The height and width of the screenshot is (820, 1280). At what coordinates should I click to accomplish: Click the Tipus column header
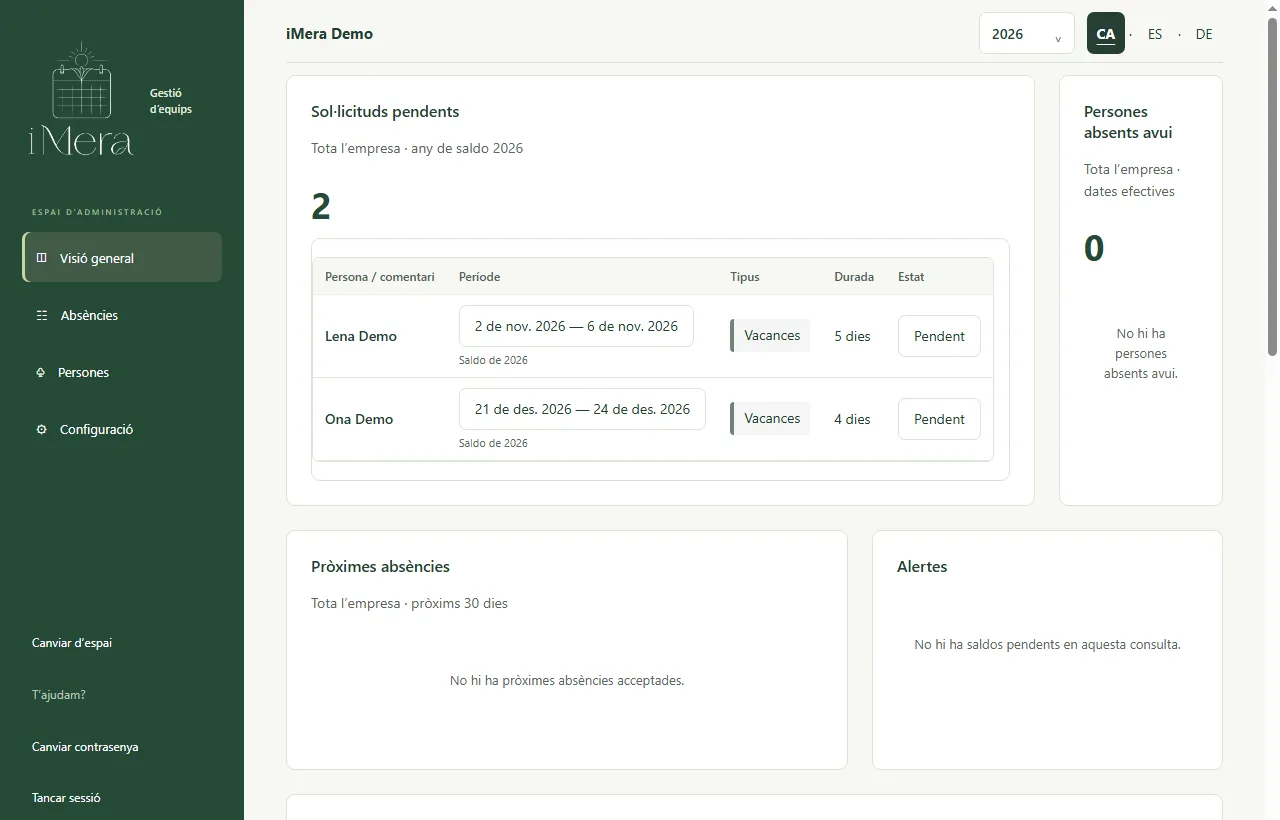pyautogui.click(x=745, y=277)
